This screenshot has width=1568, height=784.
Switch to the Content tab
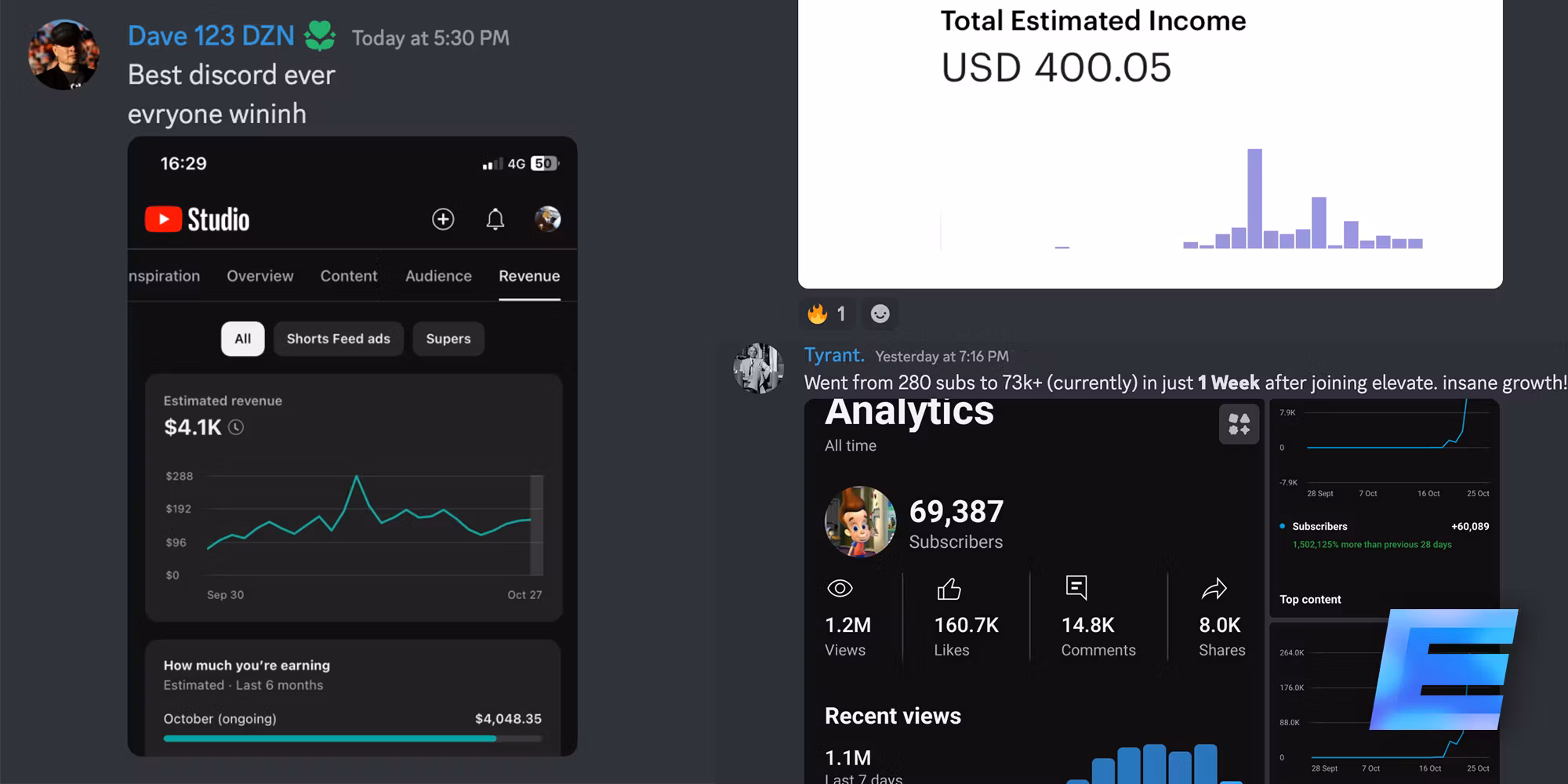click(348, 276)
